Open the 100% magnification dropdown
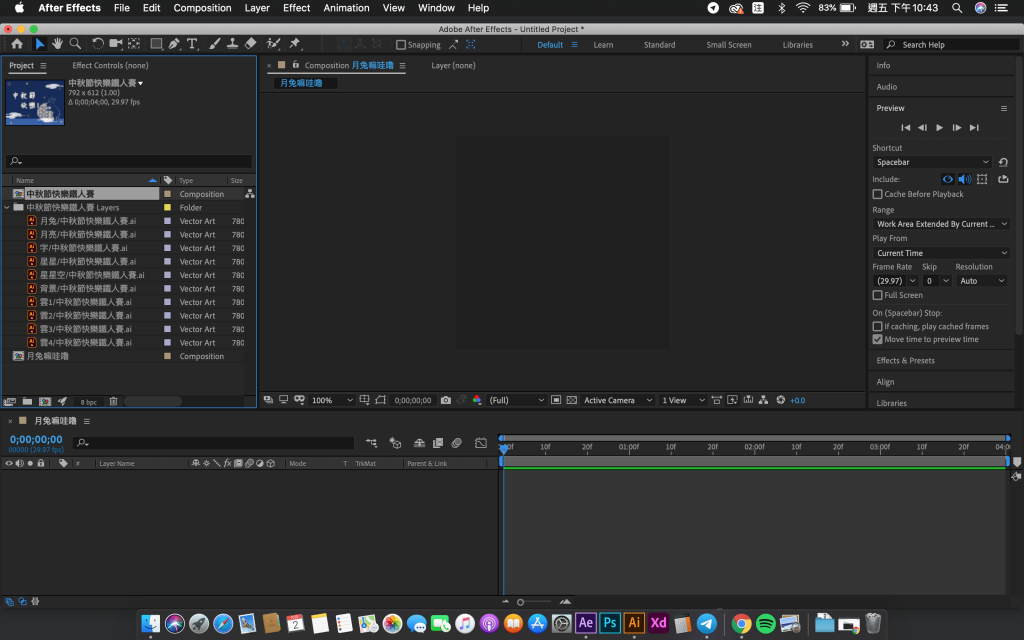The height and width of the screenshot is (640, 1024). (x=332, y=400)
